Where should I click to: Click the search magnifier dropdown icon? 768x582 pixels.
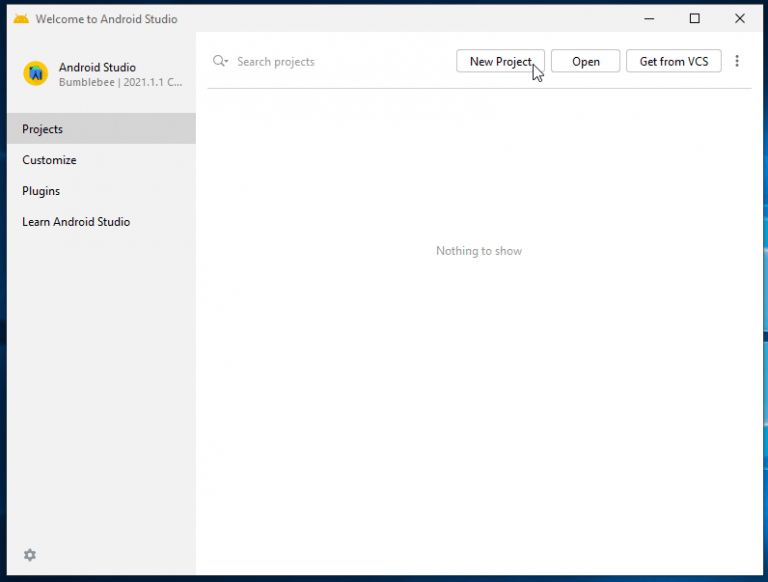pyautogui.click(x=220, y=61)
